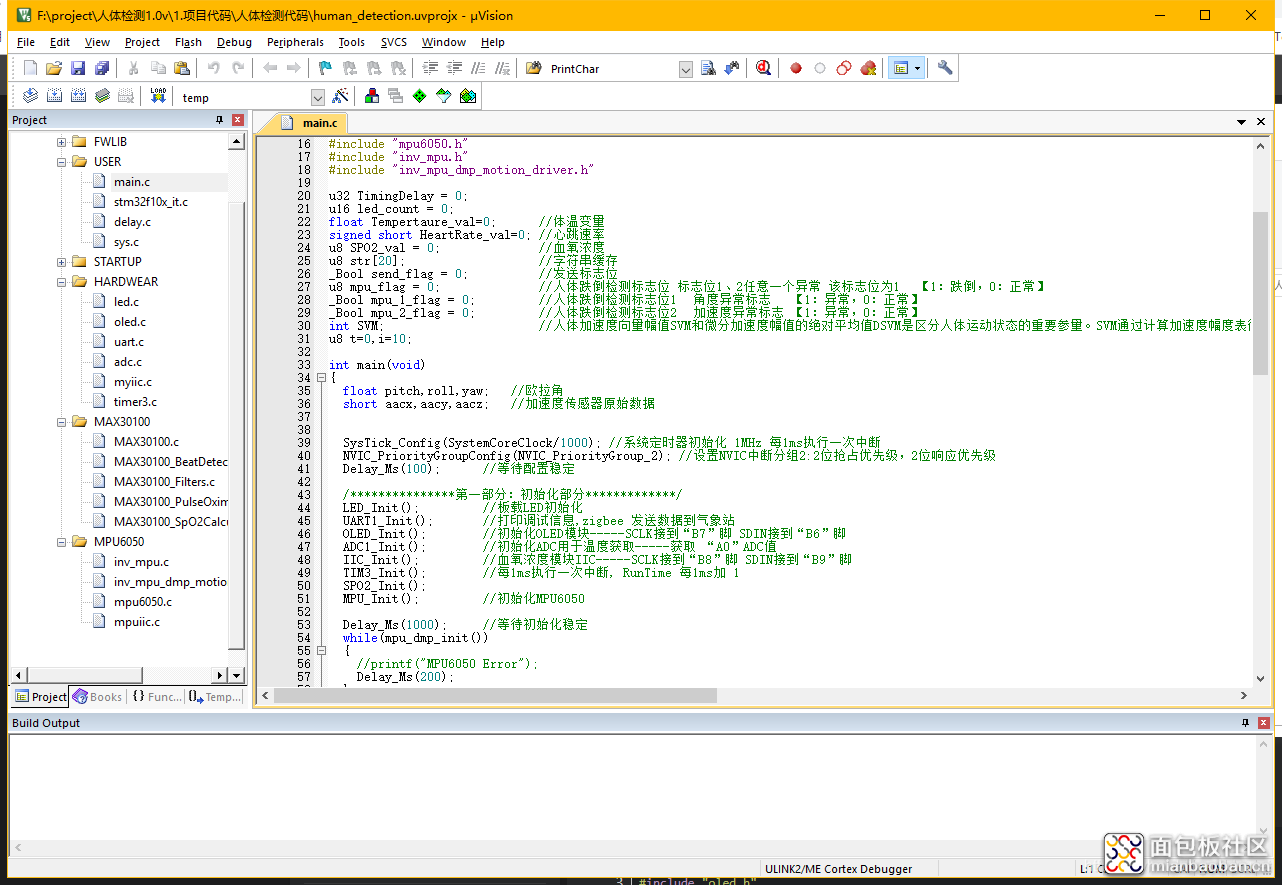Viewport: 1282px width, 885px height.
Task: Open Options for Target magic wand icon
Action: tap(341, 96)
